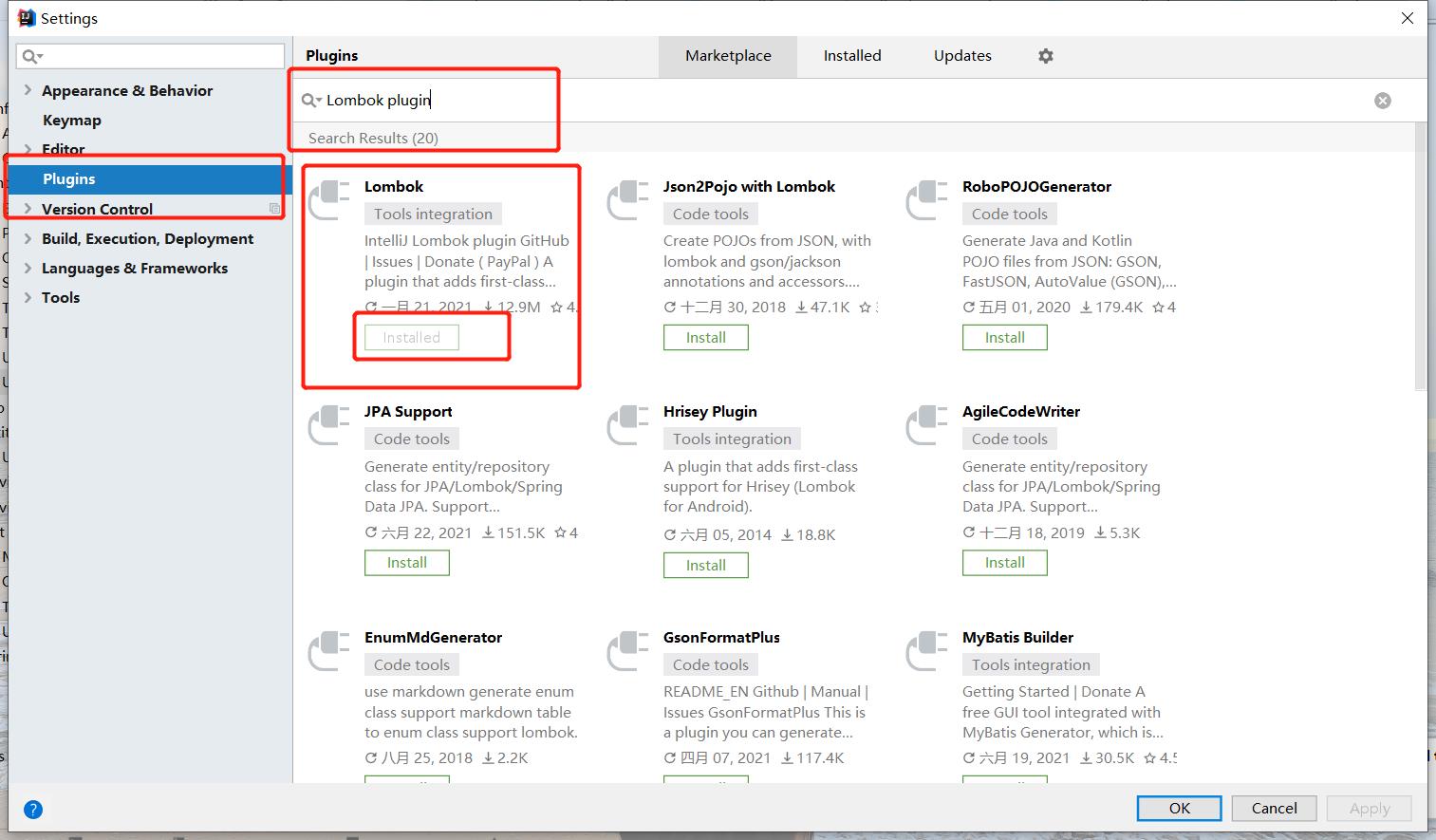The image size is (1436, 840).
Task: Switch to the Marketplace tab
Action: (728, 56)
